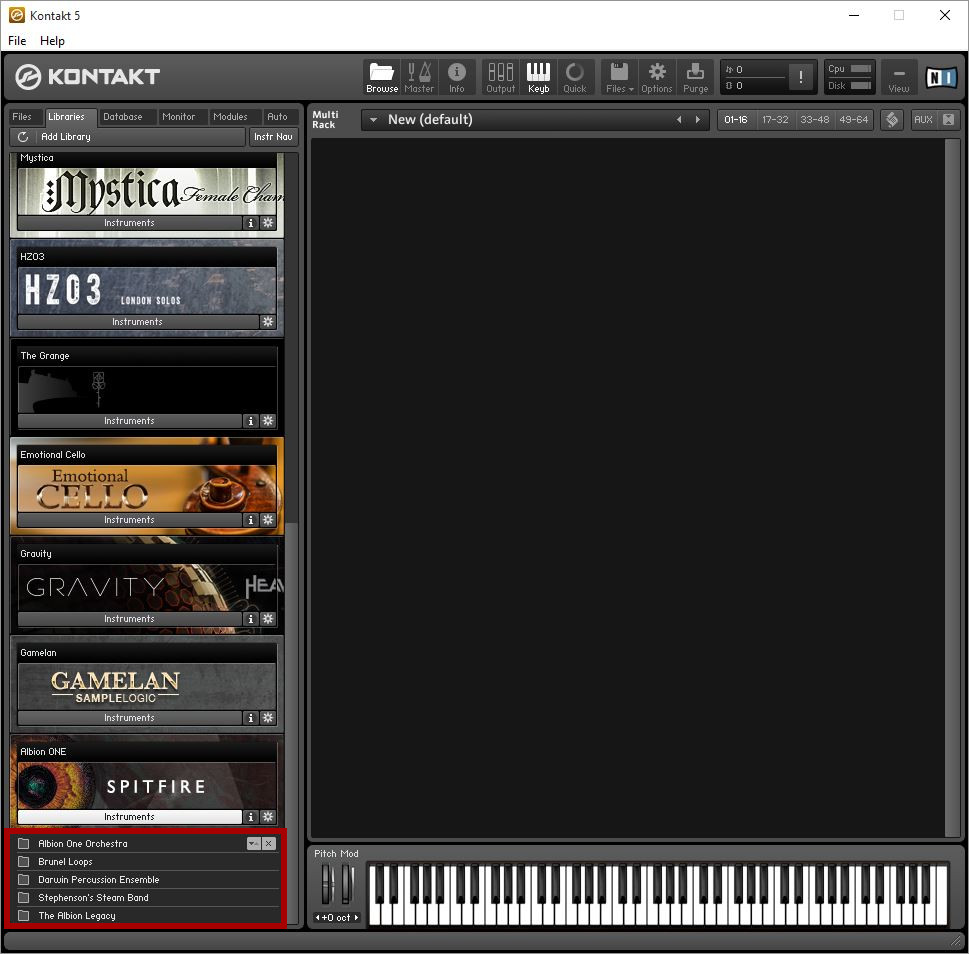The image size is (969, 954).
Task: Click the Add Library button
Action: point(127,137)
